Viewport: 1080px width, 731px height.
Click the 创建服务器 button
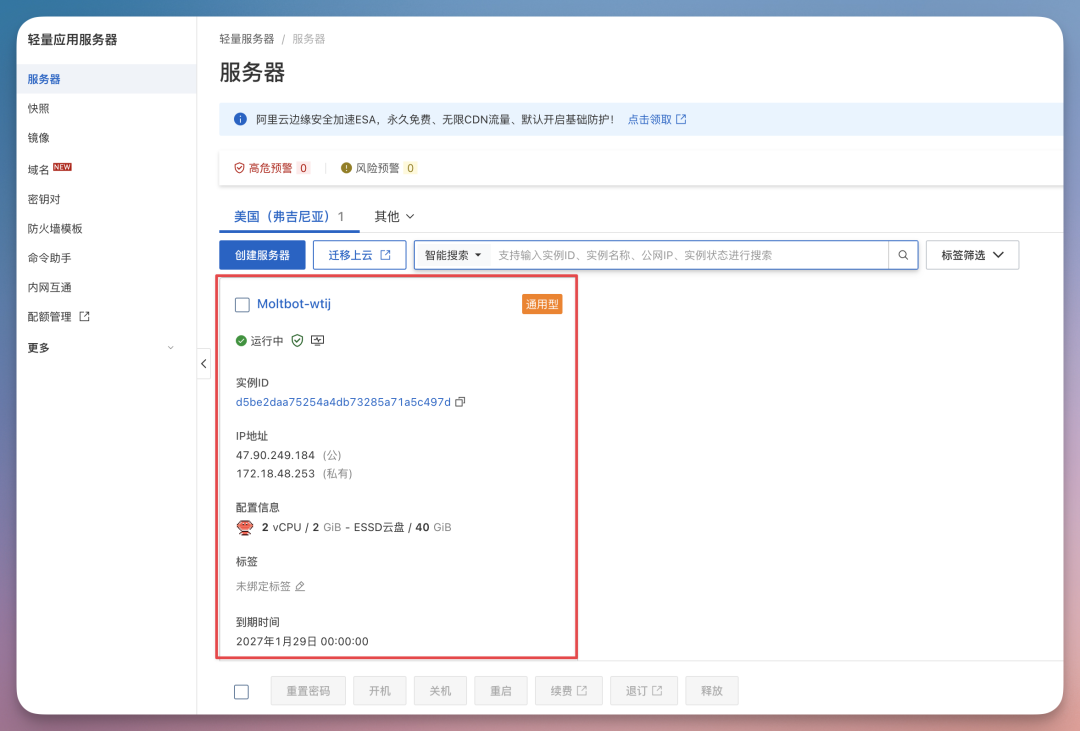(x=262, y=254)
